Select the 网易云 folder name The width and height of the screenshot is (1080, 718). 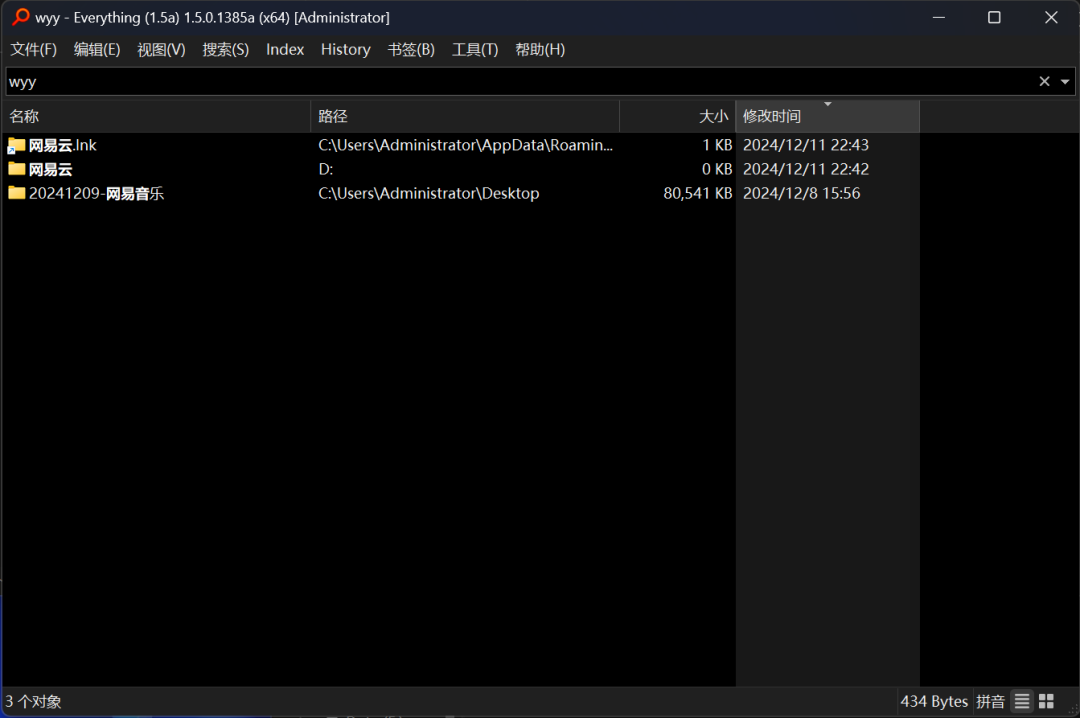[x=50, y=170]
